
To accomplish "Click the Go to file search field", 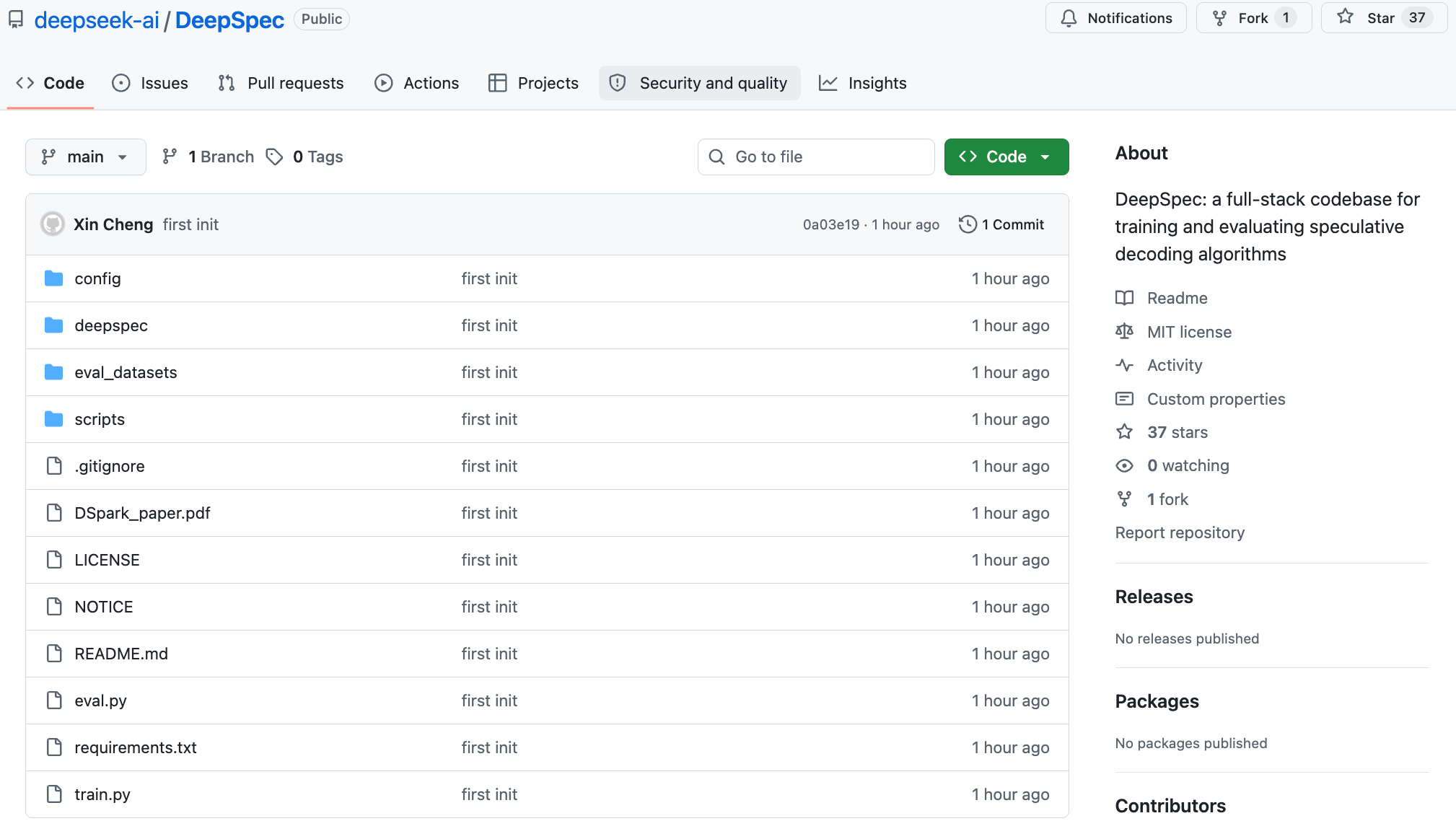I will tap(816, 157).
